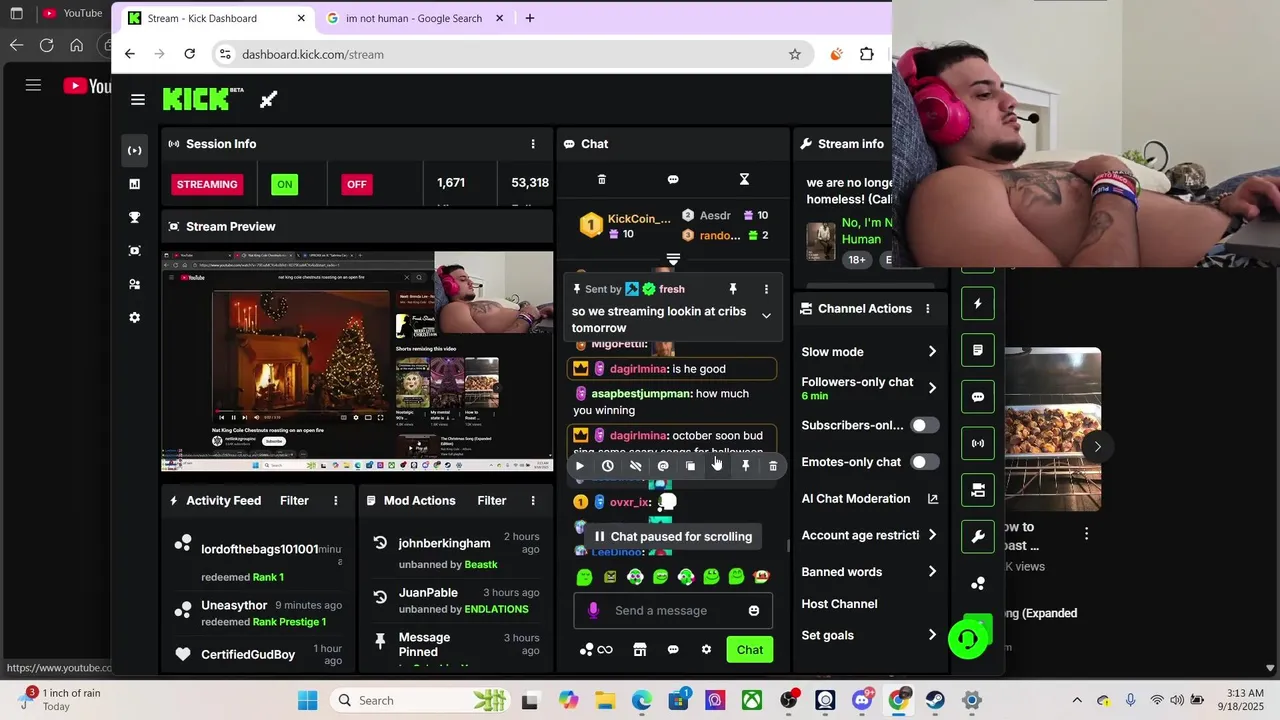Screen dimensions: 1280x720
Task: Open the Windows Start menu
Action: pos(307,700)
